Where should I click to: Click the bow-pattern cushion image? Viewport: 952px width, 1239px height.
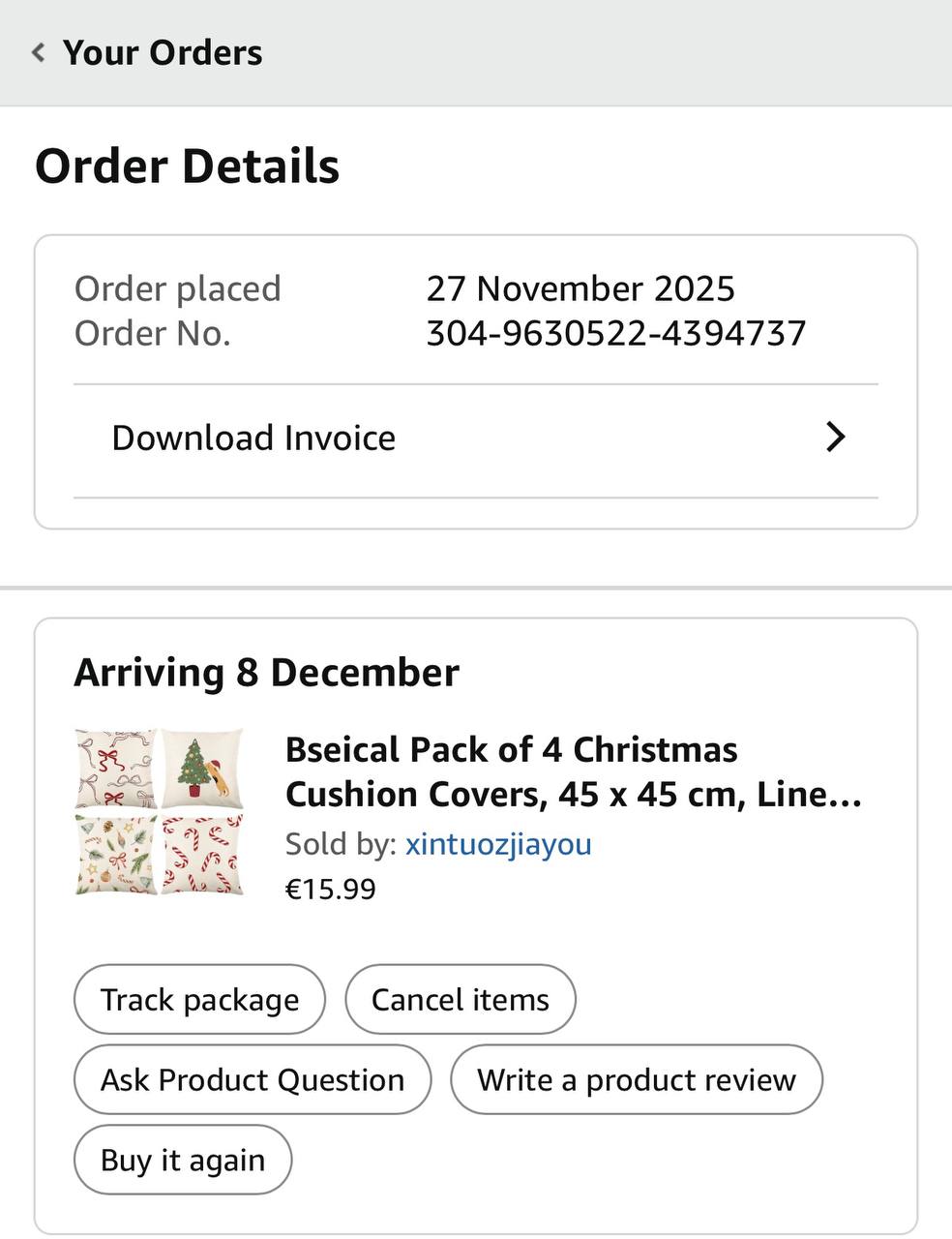click(x=115, y=770)
